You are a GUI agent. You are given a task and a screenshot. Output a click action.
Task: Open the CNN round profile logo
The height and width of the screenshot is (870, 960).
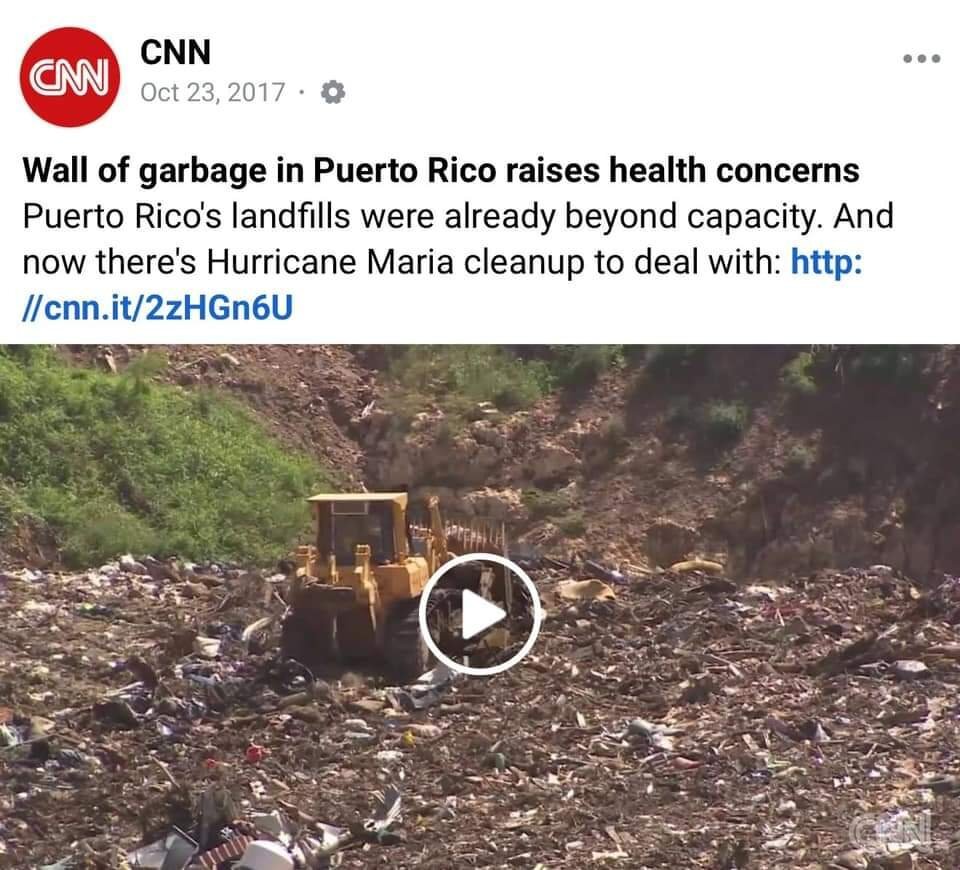click(70, 77)
